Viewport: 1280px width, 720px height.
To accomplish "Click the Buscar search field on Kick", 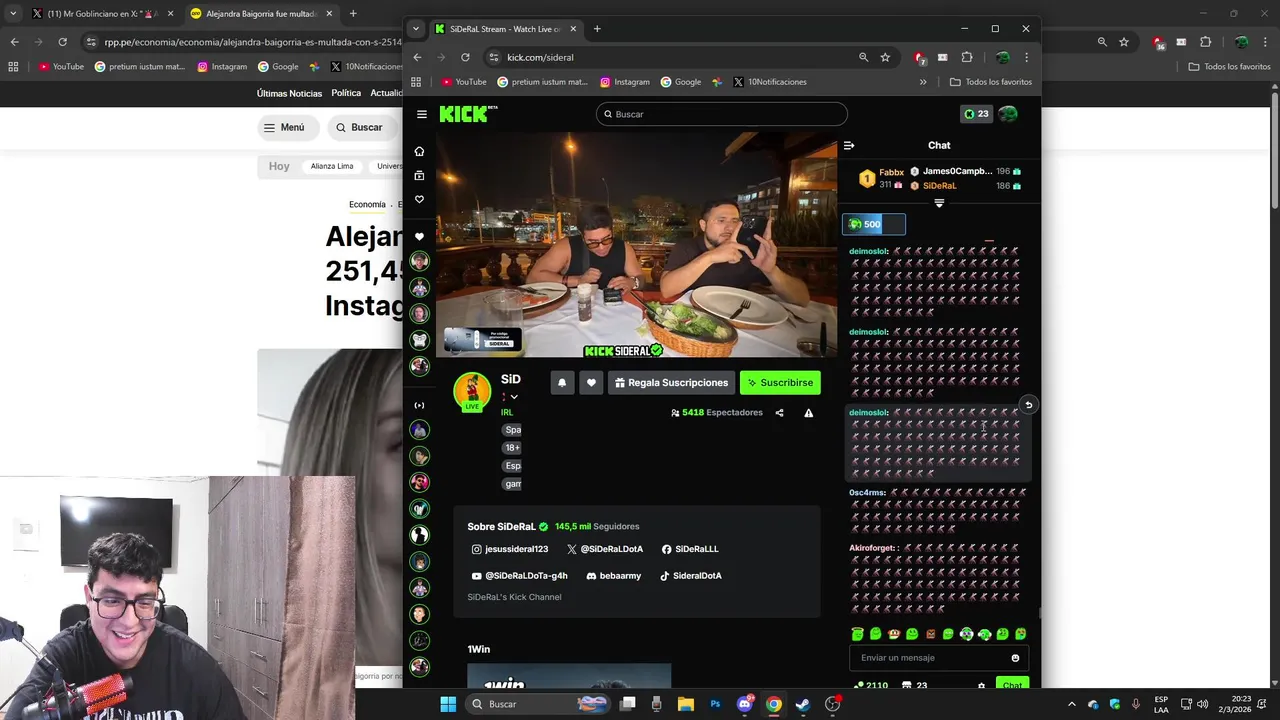I will (721, 114).
